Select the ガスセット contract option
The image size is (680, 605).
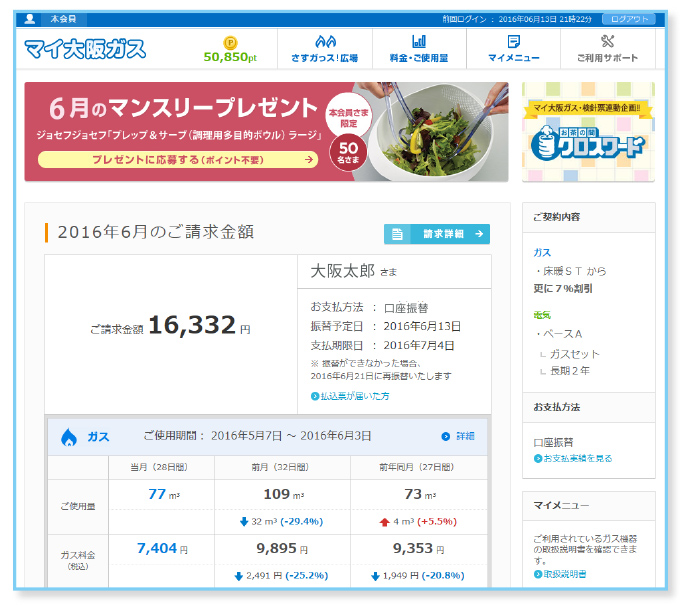[x=574, y=354]
